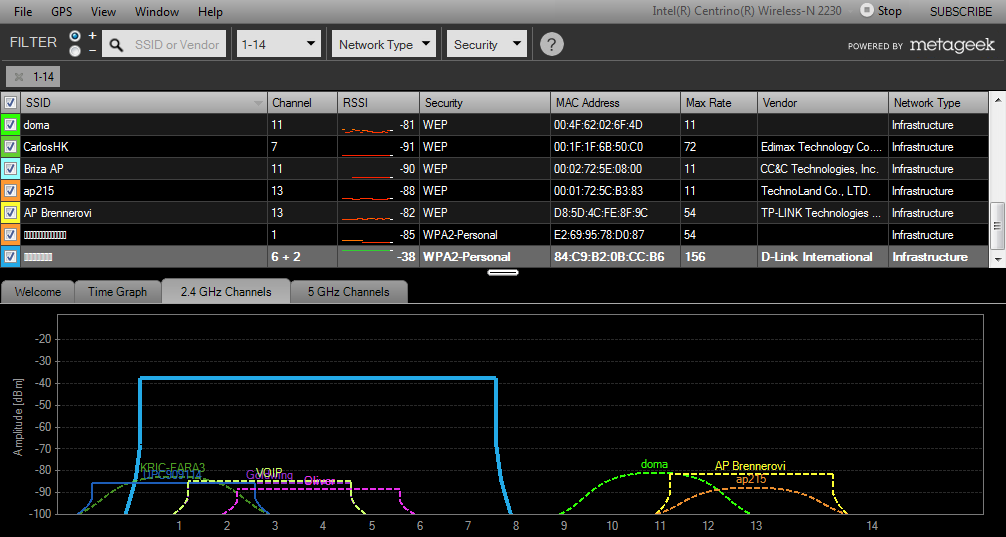This screenshot has height=537, width=1006.
Task: Open the GPS menu
Action: 62,12
